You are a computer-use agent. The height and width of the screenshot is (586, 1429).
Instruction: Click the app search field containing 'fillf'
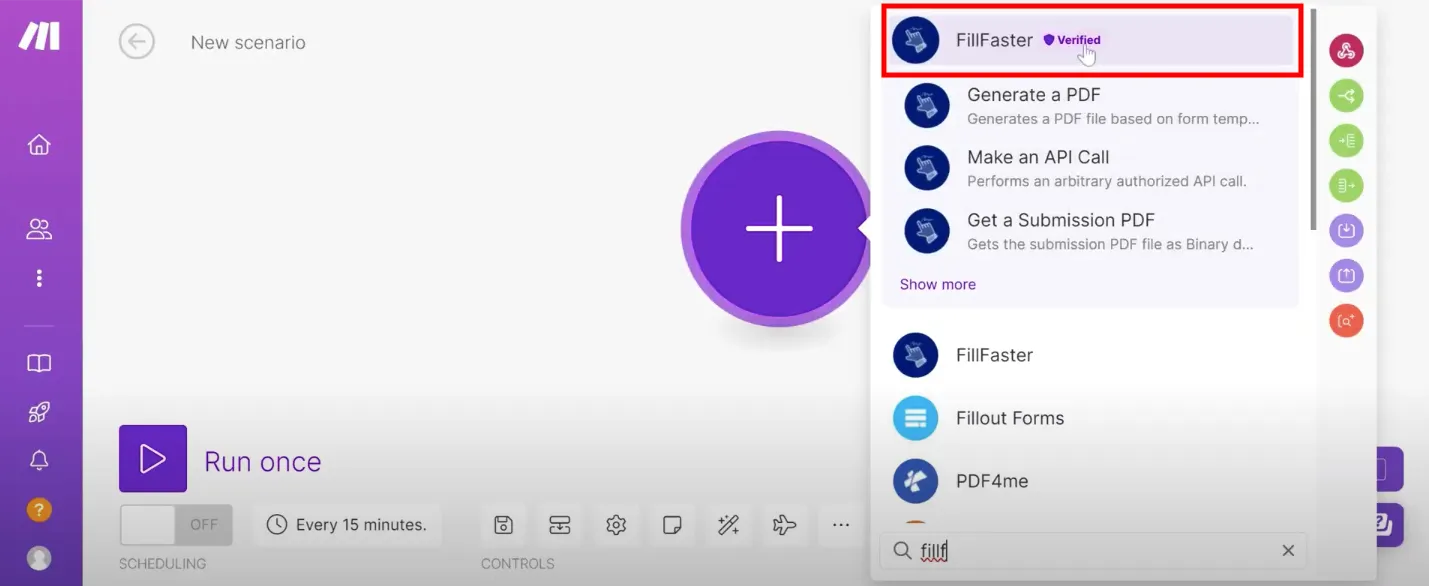1092,551
